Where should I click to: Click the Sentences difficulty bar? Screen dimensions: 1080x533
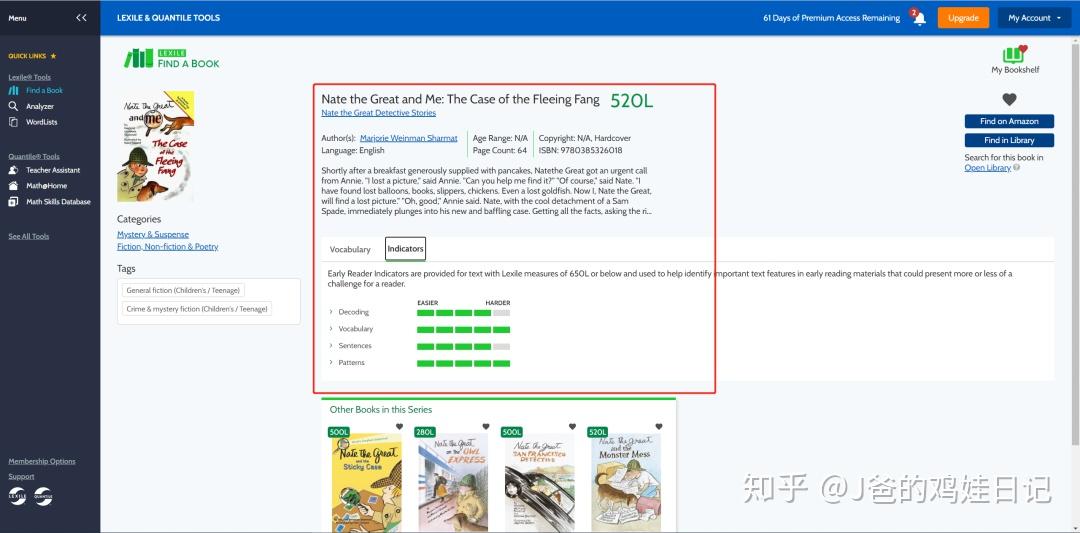point(464,346)
